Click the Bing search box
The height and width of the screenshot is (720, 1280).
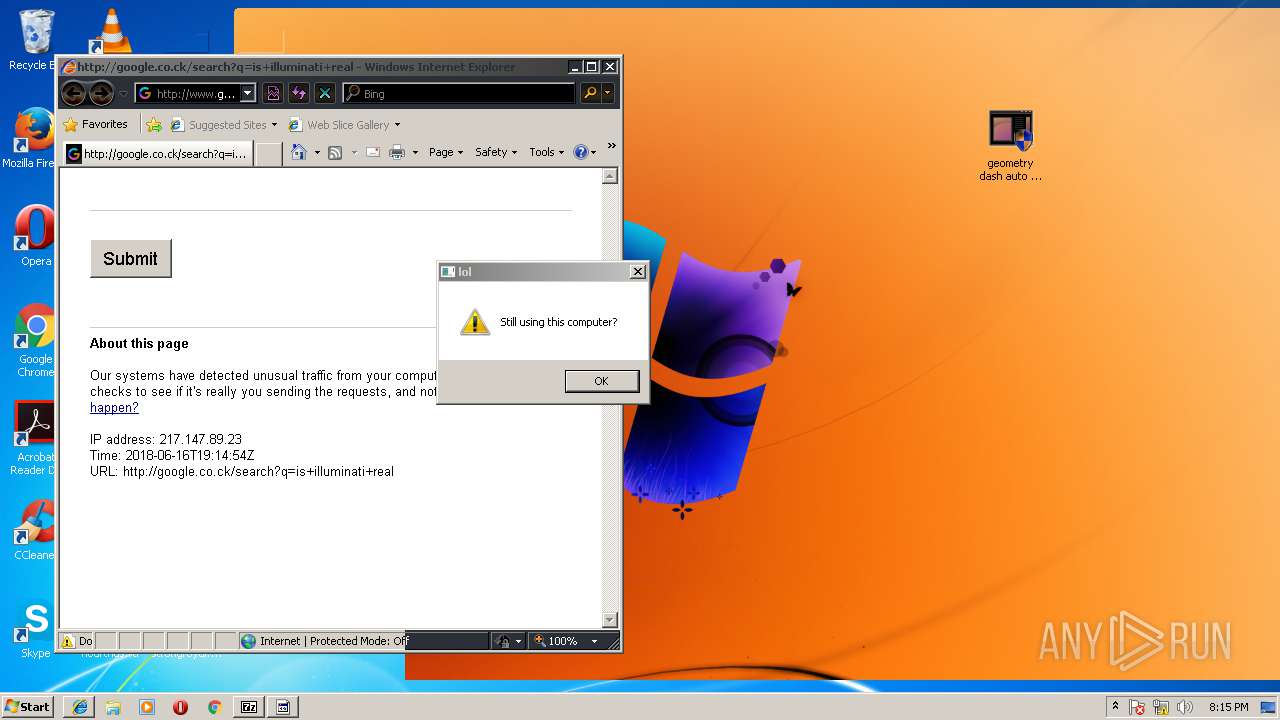point(459,94)
